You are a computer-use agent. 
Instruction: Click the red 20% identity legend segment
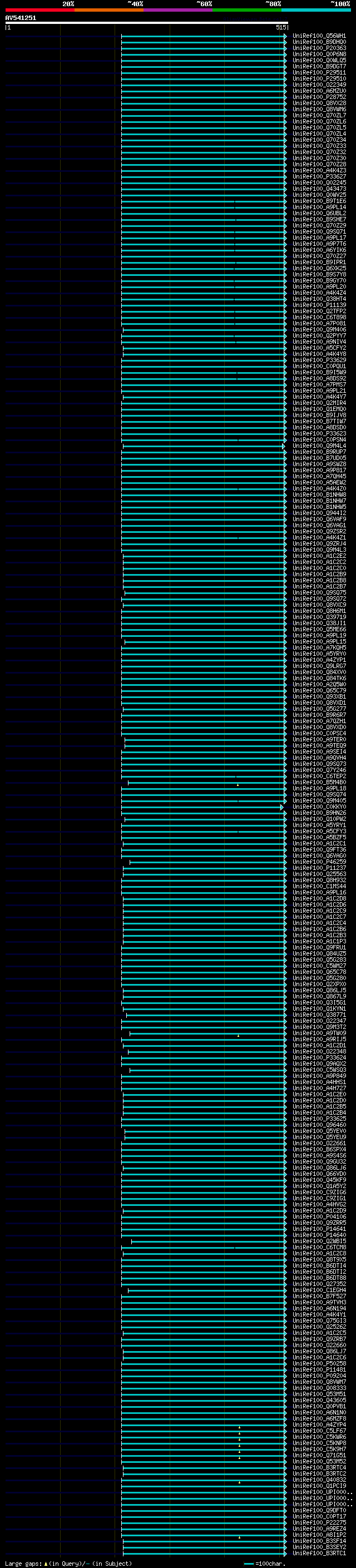click(x=39, y=10)
